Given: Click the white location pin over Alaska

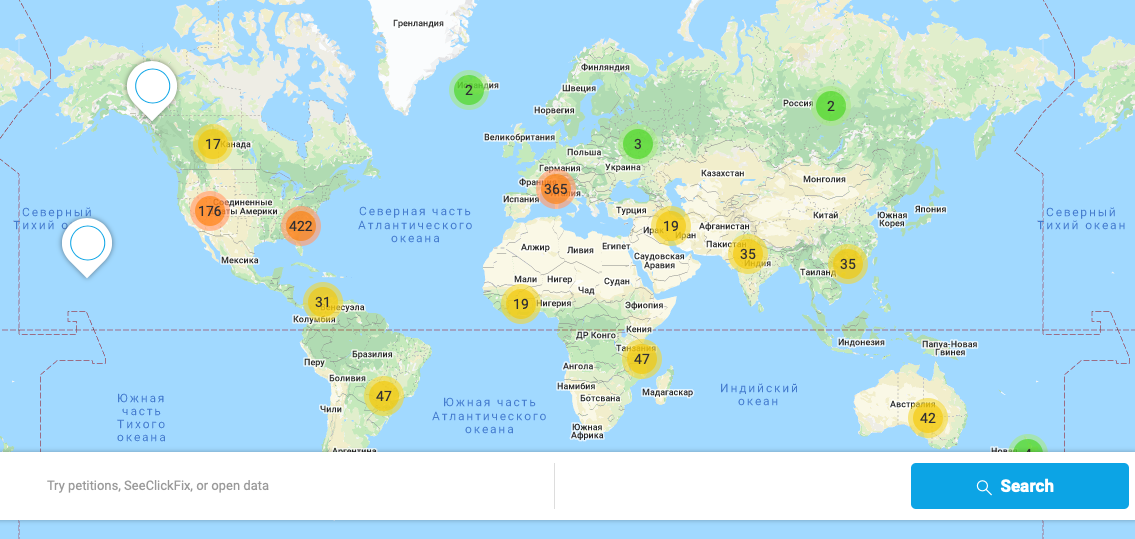Looking at the screenshot, I should tap(152, 88).
